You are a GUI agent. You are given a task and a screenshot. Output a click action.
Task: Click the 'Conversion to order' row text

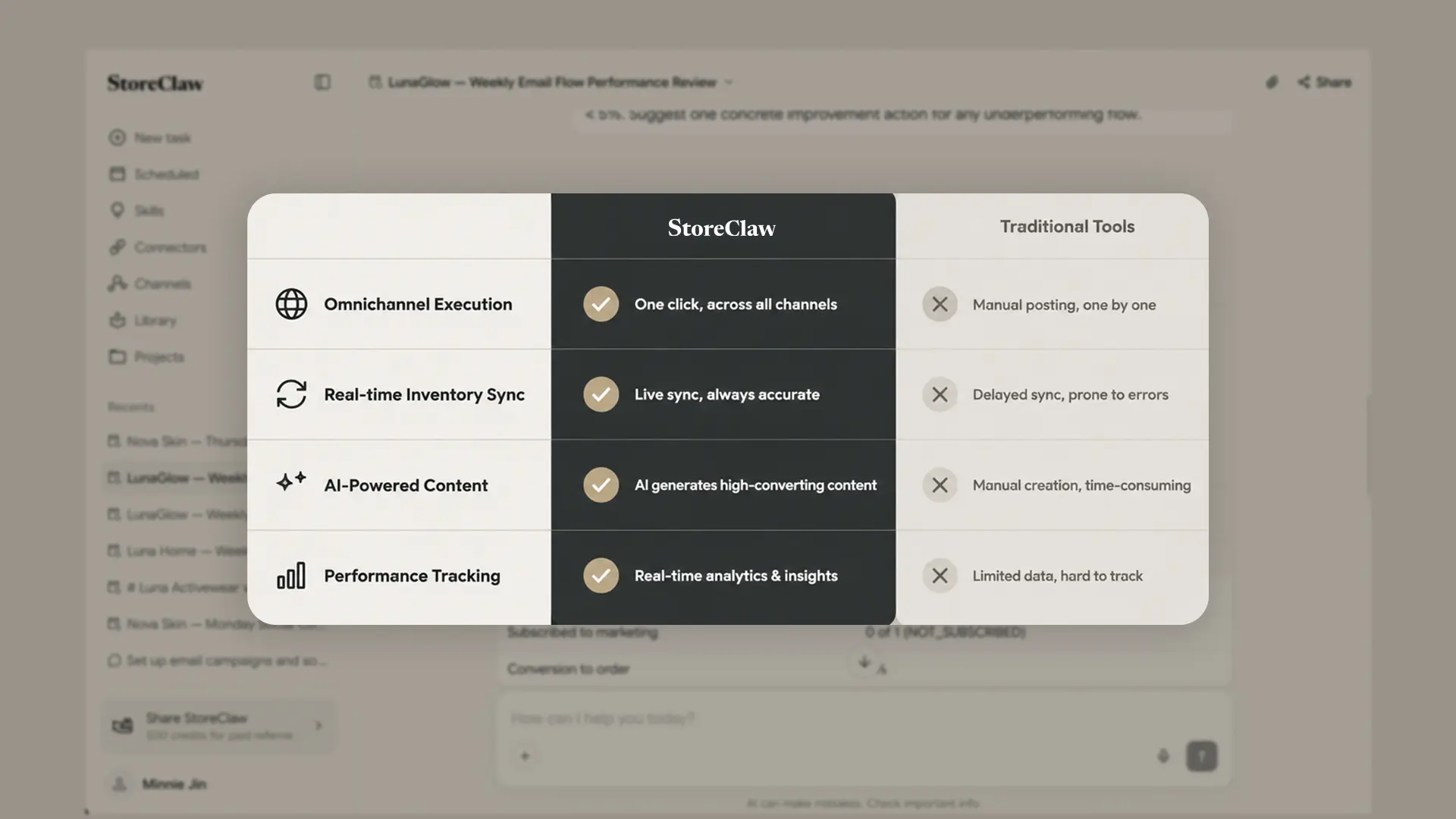(568, 669)
